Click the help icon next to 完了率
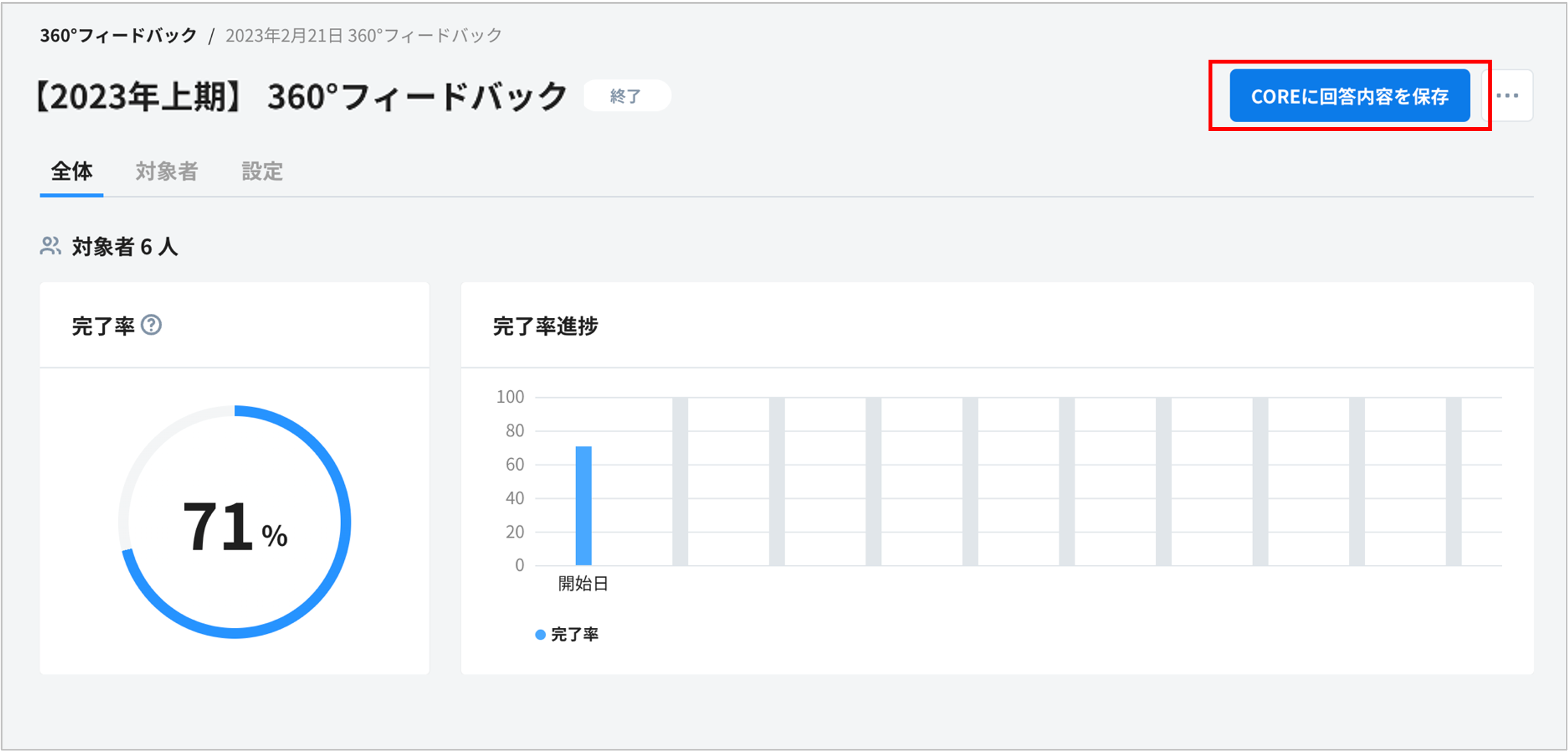 [151, 325]
